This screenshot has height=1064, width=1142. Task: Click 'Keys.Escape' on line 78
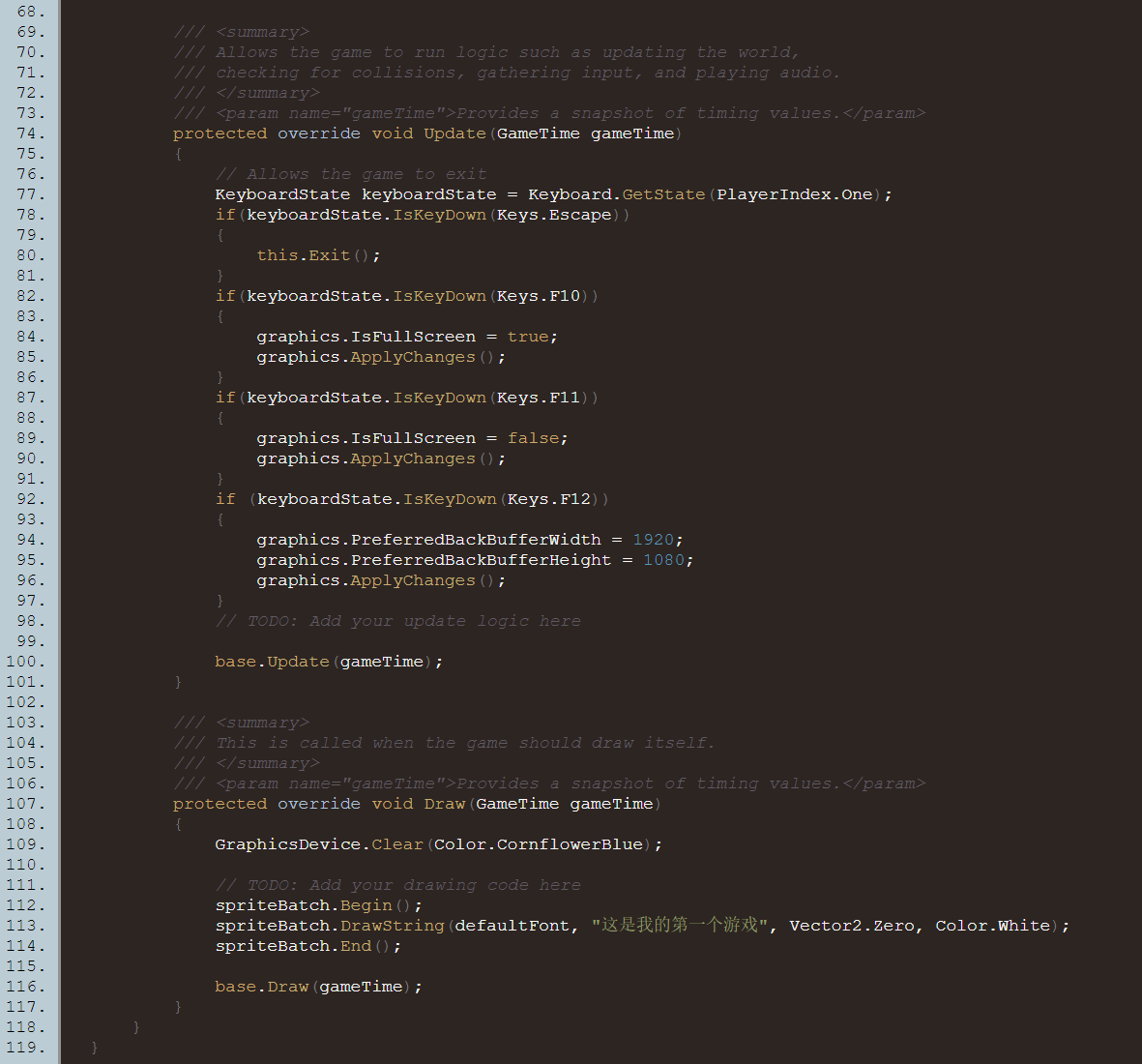(x=554, y=215)
